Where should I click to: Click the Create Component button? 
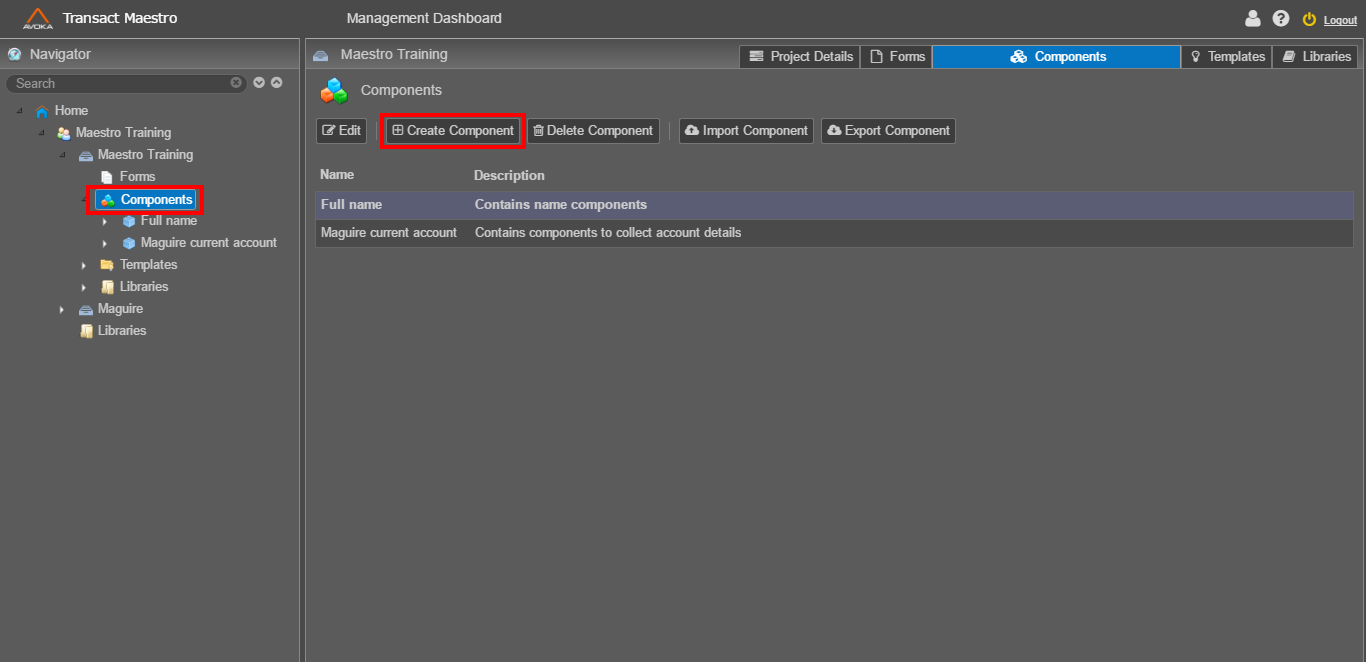(x=451, y=130)
